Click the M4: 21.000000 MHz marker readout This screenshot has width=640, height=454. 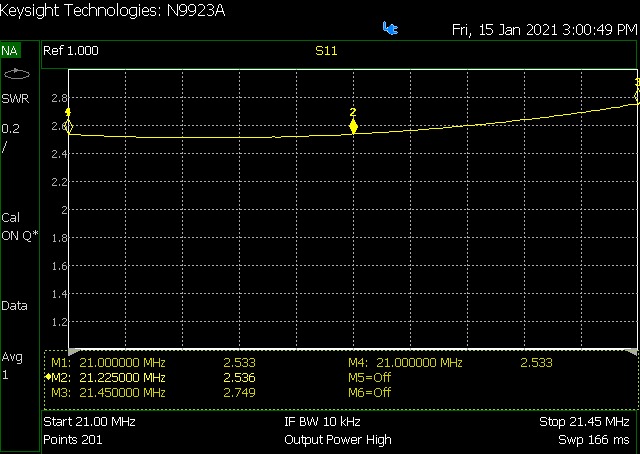pyautogui.click(x=450, y=363)
